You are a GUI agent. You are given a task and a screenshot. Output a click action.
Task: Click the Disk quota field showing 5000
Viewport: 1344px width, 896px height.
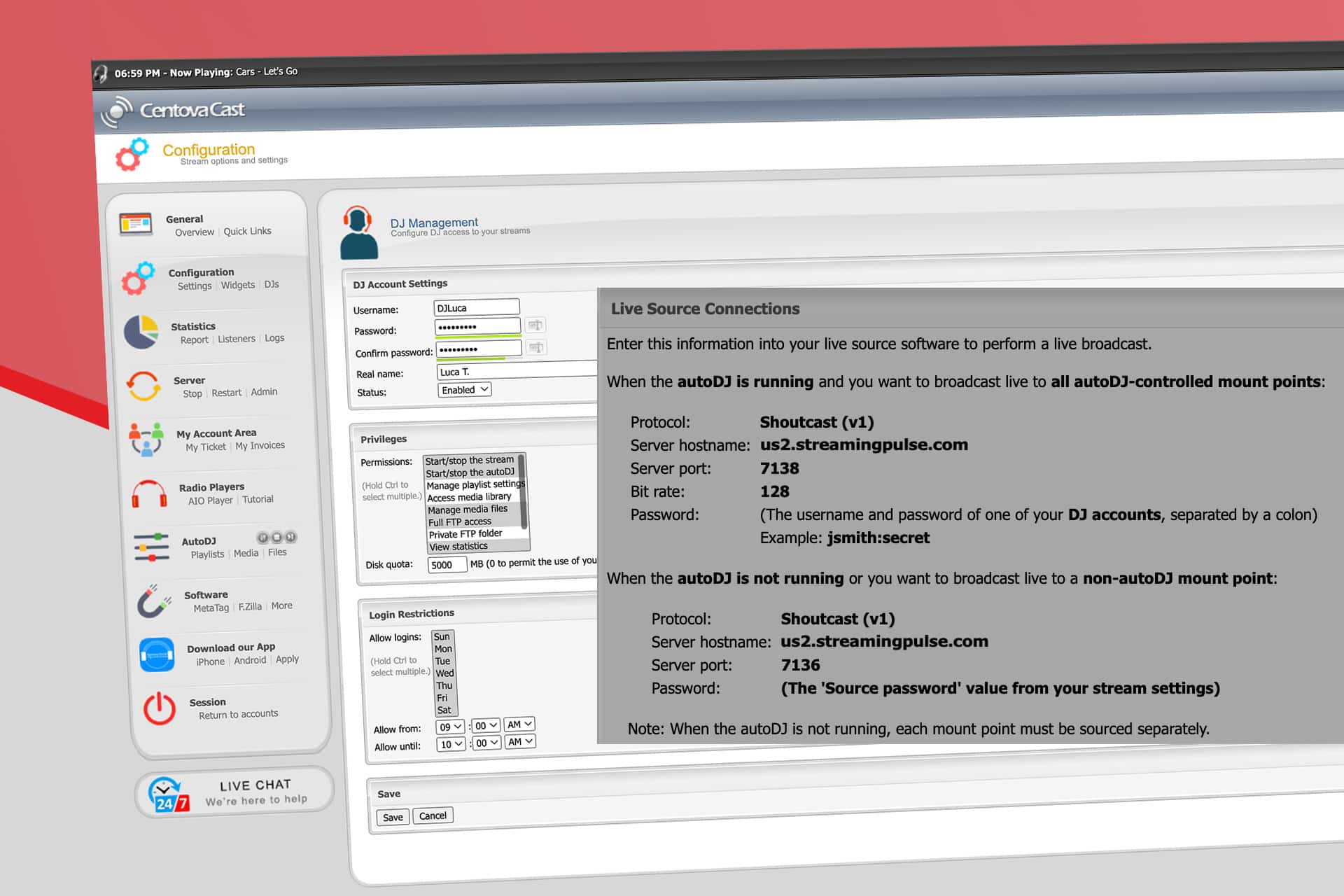coord(447,565)
